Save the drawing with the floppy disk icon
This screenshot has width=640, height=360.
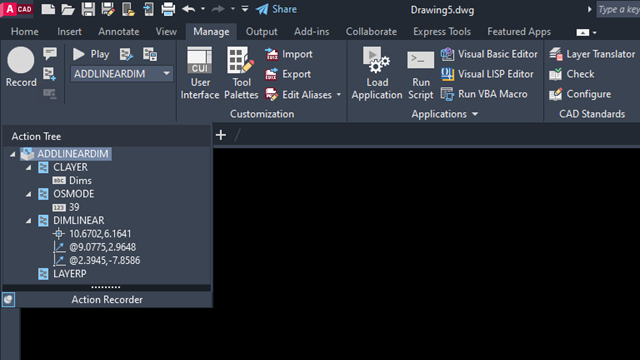88,9
